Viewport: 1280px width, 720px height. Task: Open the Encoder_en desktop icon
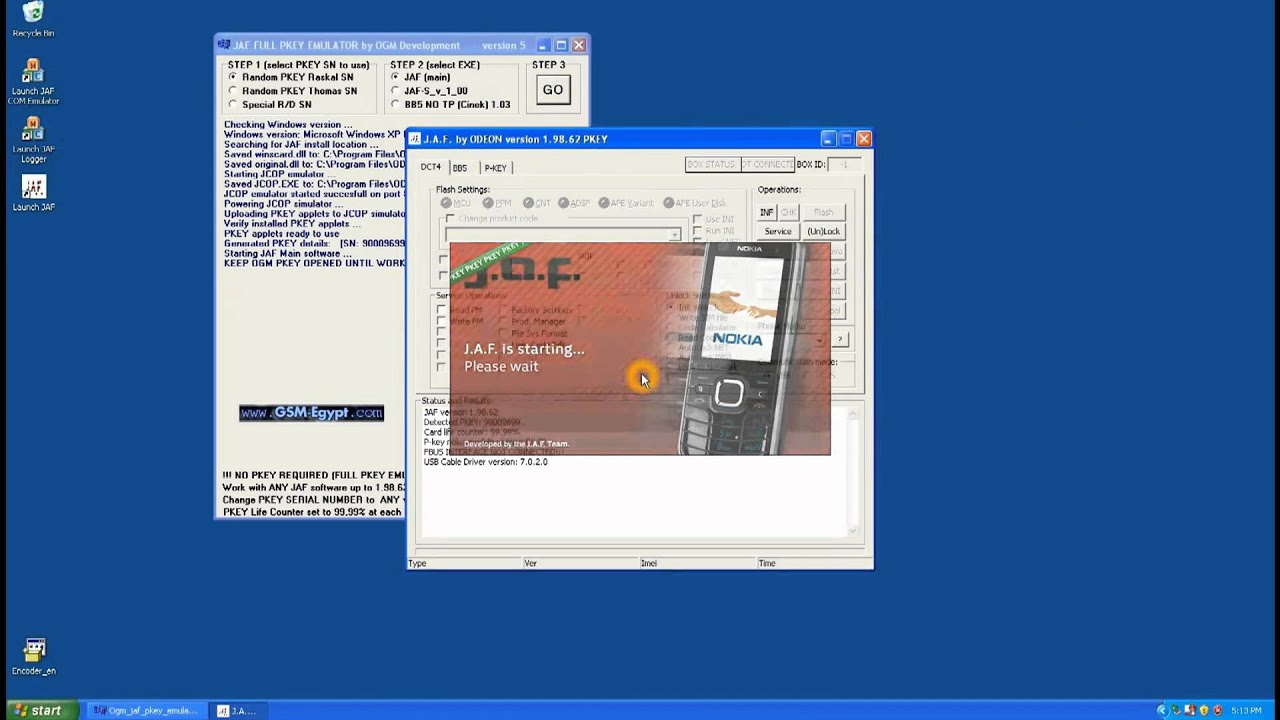coord(34,657)
